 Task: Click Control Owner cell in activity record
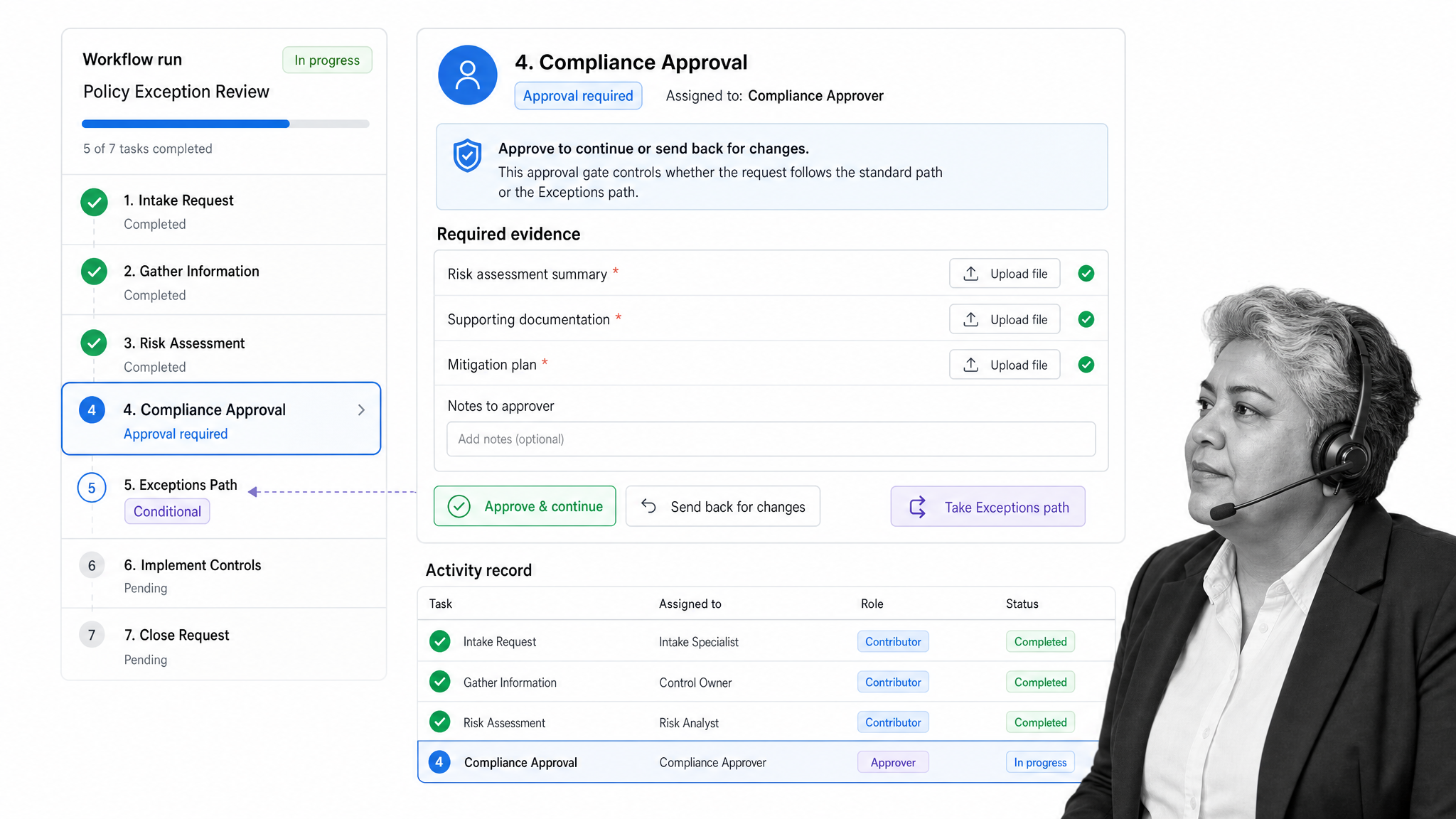tap(695, 682)
